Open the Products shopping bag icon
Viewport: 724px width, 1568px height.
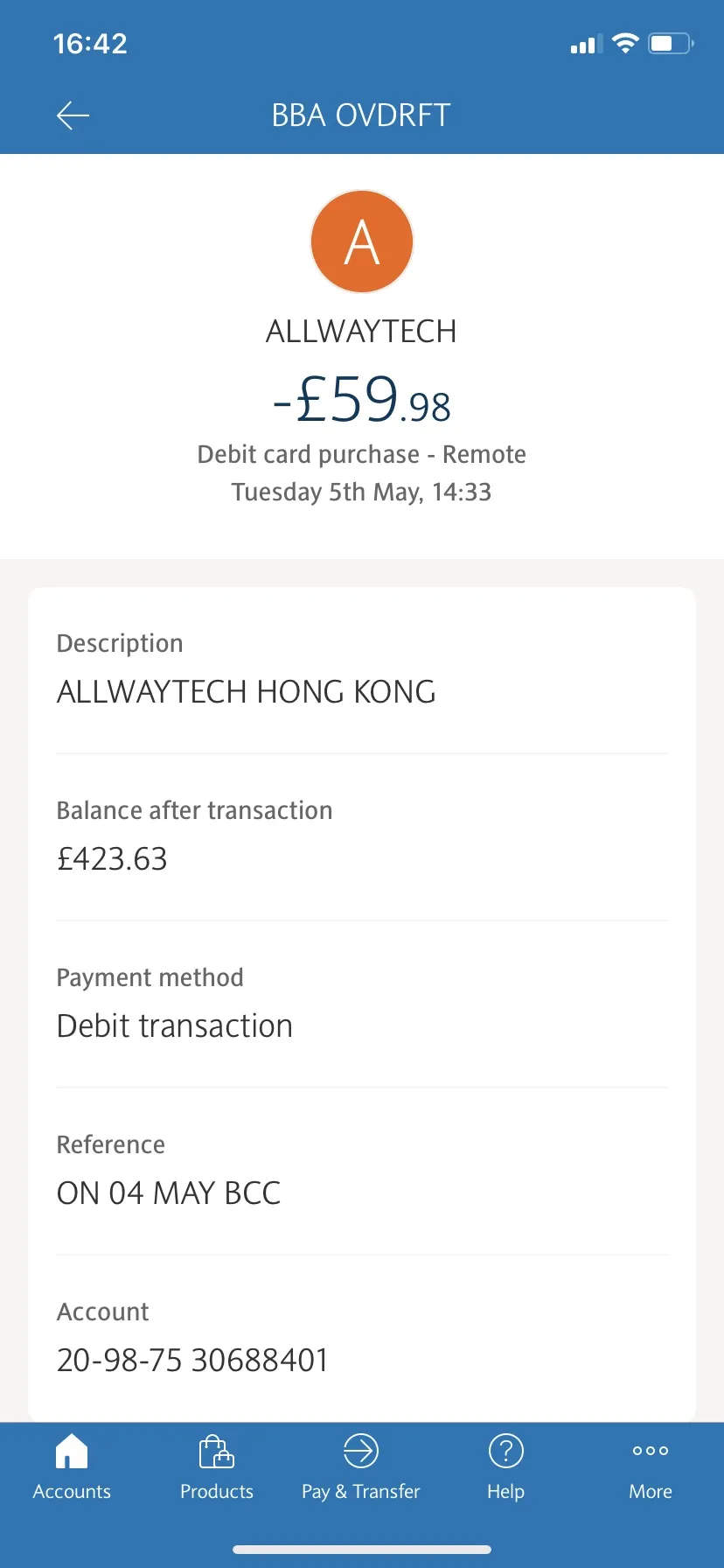[x=217, y=1451]
